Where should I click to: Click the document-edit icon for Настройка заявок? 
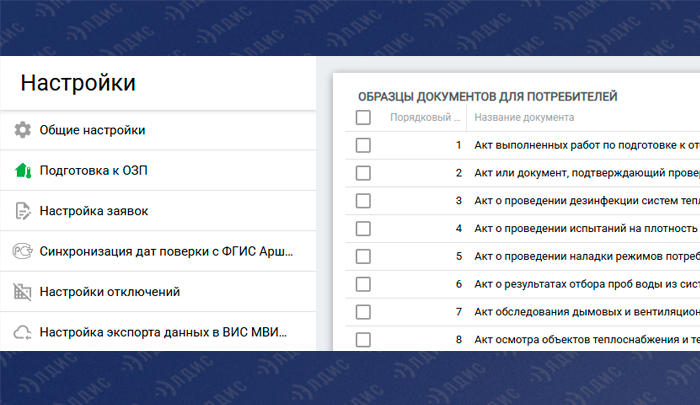click(x=22, y=211)
